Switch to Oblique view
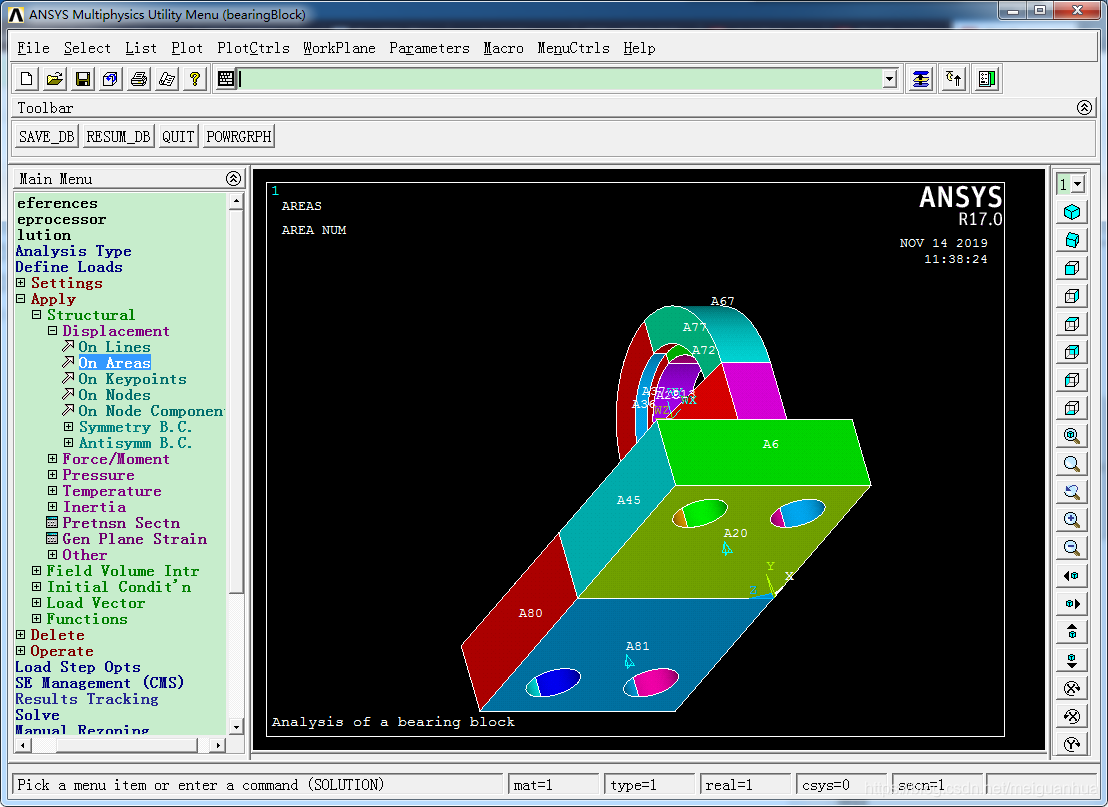1108x807 pixels. (x=1071, y=240)
